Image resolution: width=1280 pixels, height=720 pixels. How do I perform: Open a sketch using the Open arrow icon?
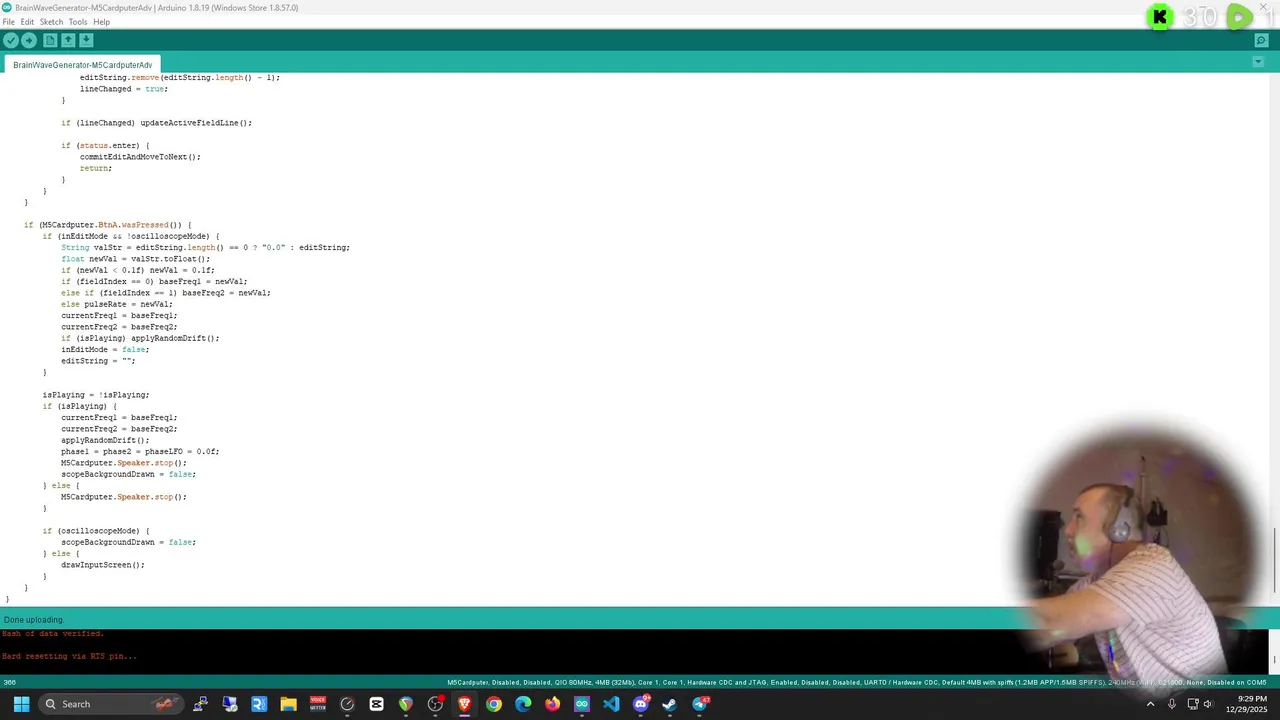tap(68, 40)
